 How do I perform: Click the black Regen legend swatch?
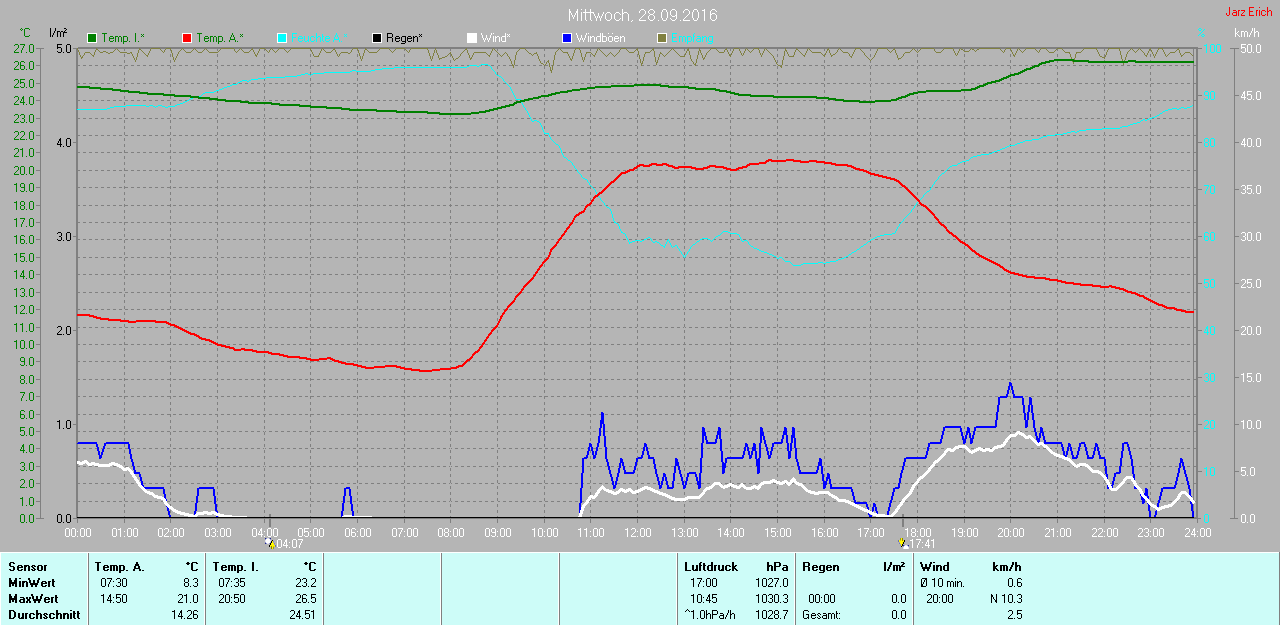pos(377,38)
